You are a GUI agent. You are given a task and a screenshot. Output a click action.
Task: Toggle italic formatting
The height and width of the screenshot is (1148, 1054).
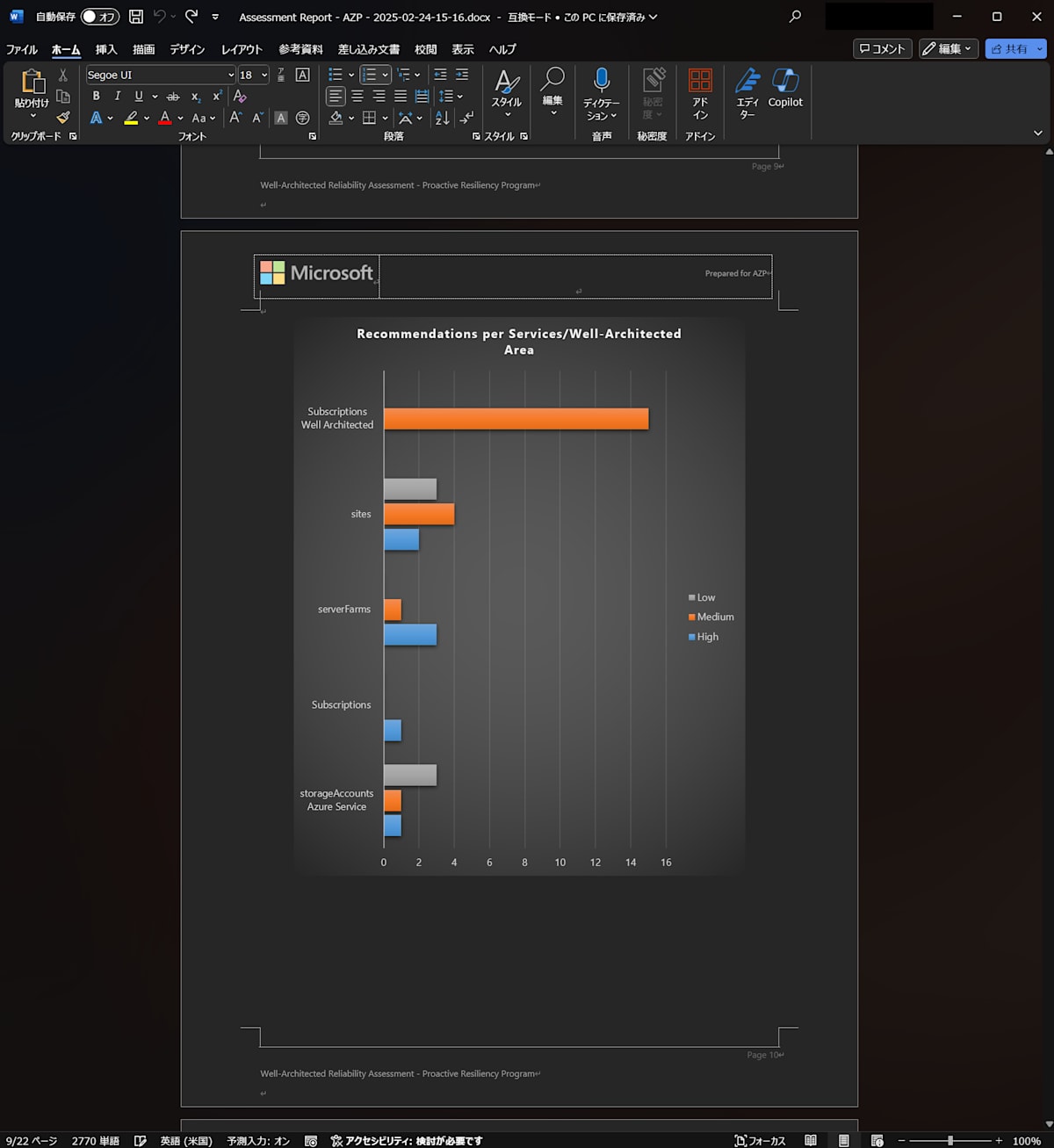[117, 97]
